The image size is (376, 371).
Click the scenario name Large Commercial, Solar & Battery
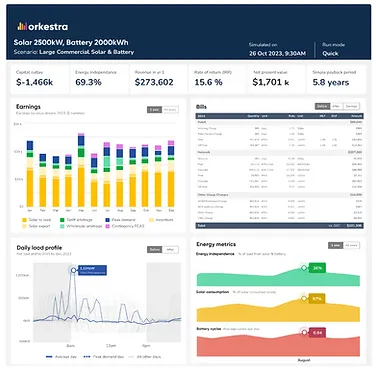coord(87,52)
